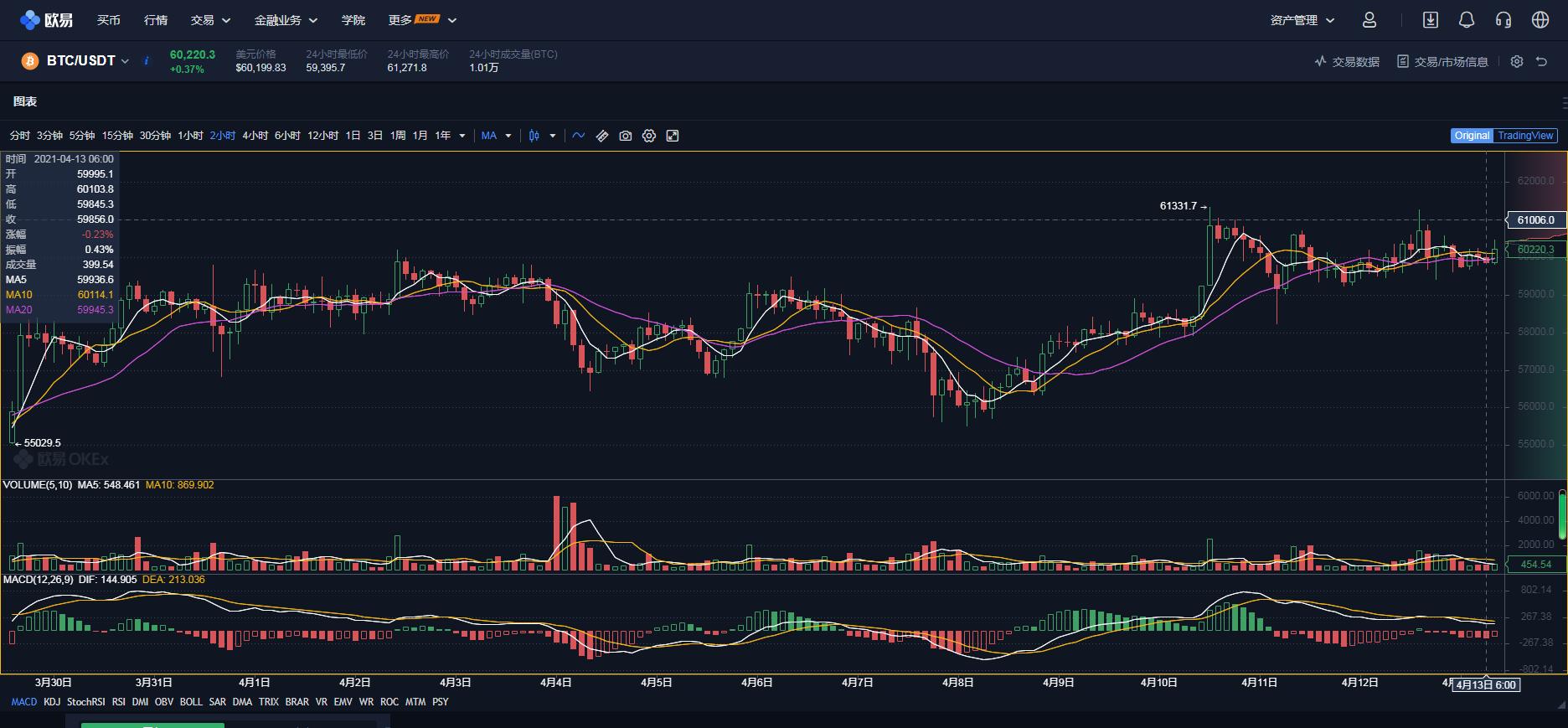Open the MA indicator dropdown
The height and width of the screenshot is (728, 1568).
(496, 136)
